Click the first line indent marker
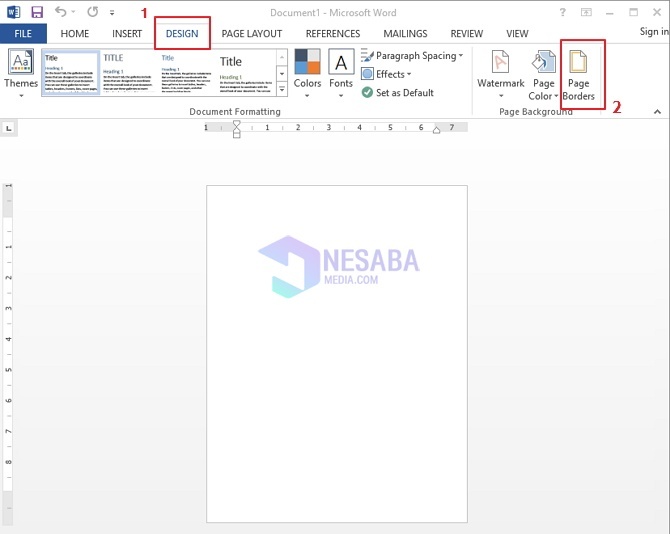This screenshot has width=670, height=534. (x=236, y=125)
